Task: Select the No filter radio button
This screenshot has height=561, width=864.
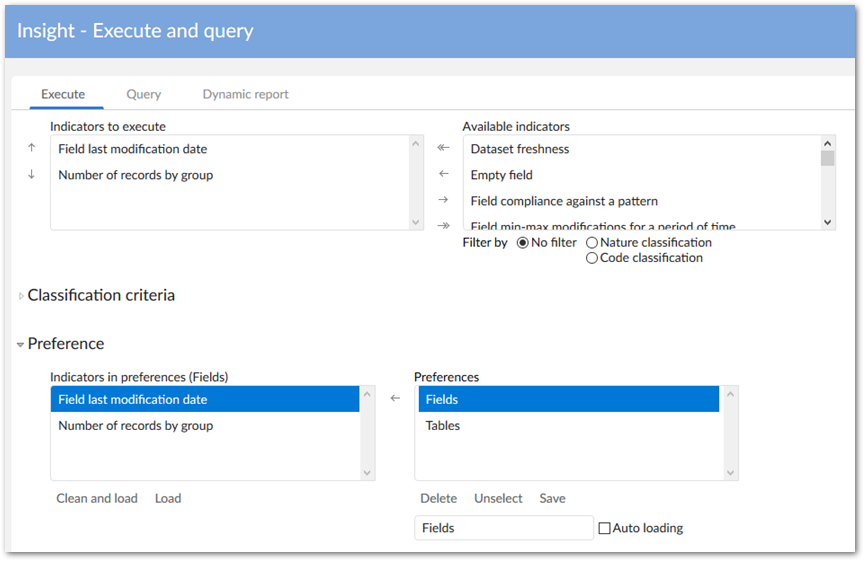Action: coord(523,243)
